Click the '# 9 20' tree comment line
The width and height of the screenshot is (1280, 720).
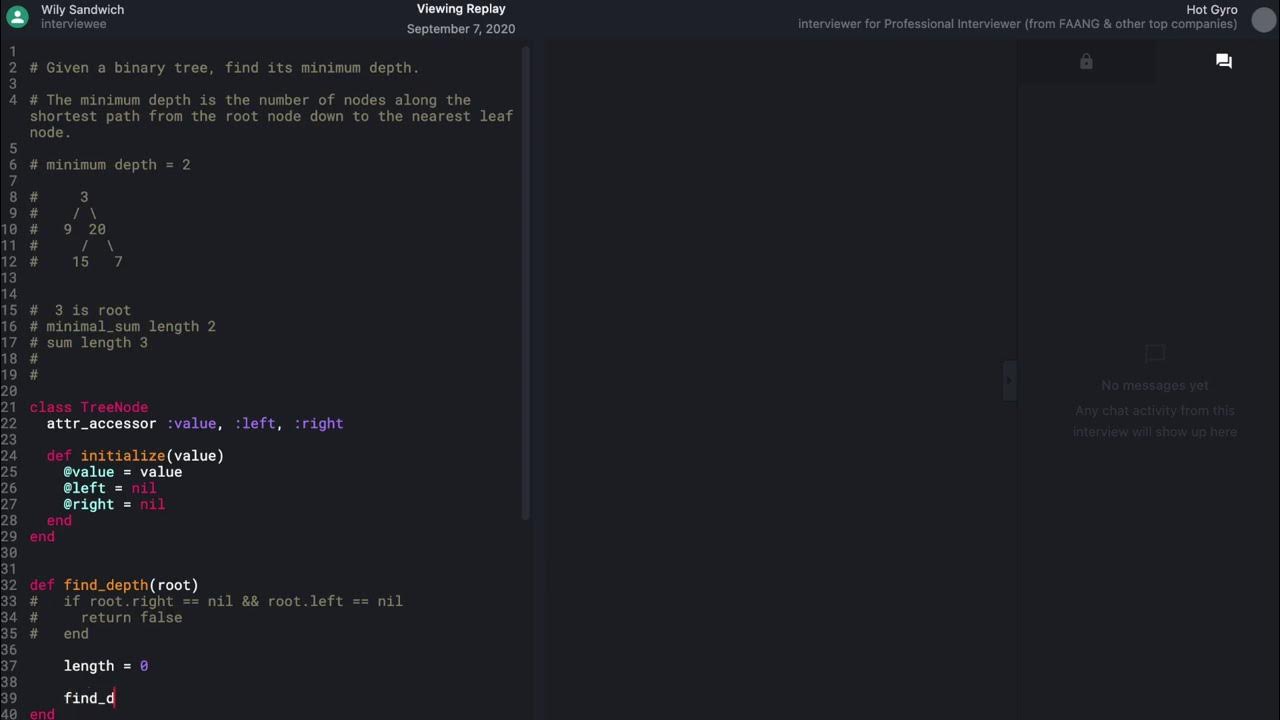68,229
